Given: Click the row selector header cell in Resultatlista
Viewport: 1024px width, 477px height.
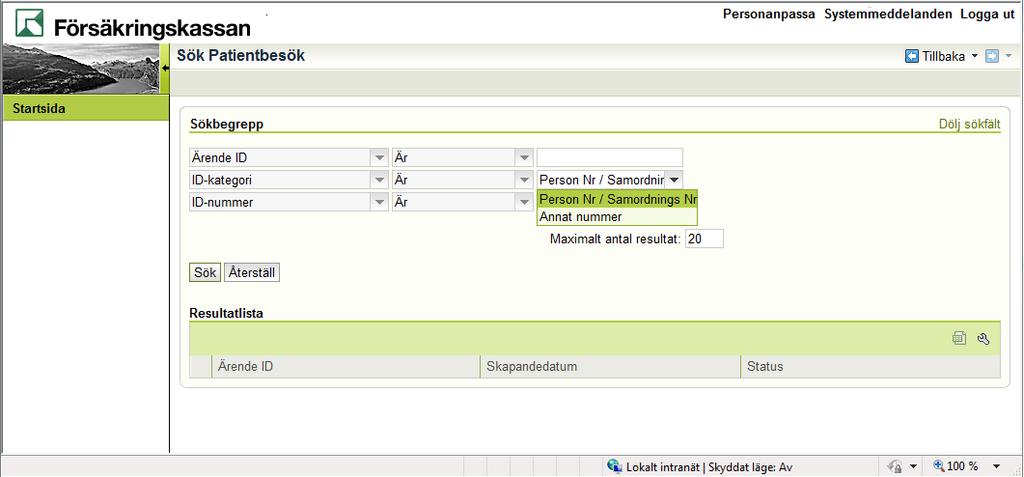Looking at the screenshot, I should [200, 367].
